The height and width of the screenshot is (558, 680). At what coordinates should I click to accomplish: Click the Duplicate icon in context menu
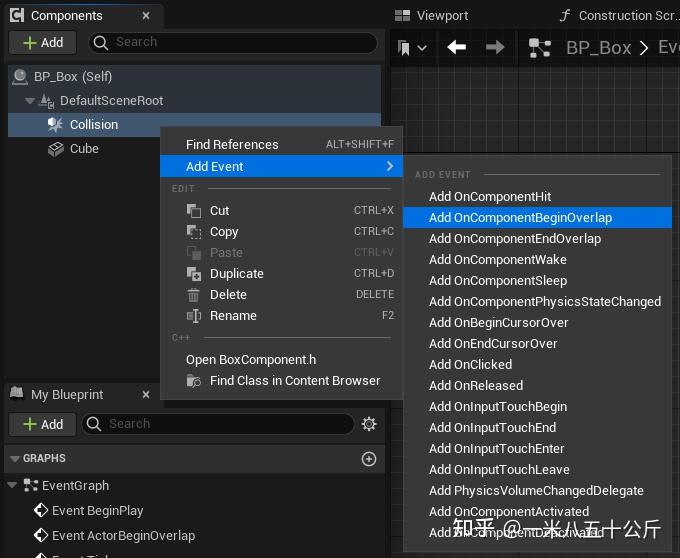193,274
